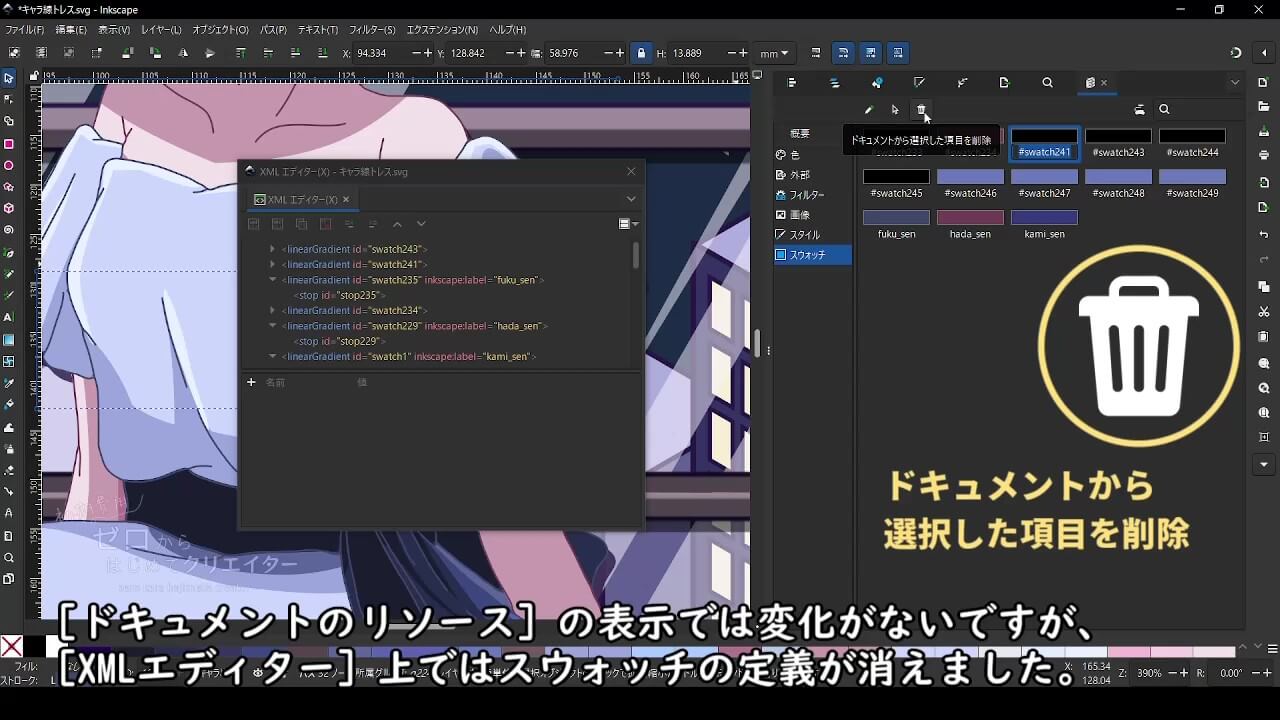Close the XML Editor tab
Screen dimensions: 1280x720
(346, 200)
